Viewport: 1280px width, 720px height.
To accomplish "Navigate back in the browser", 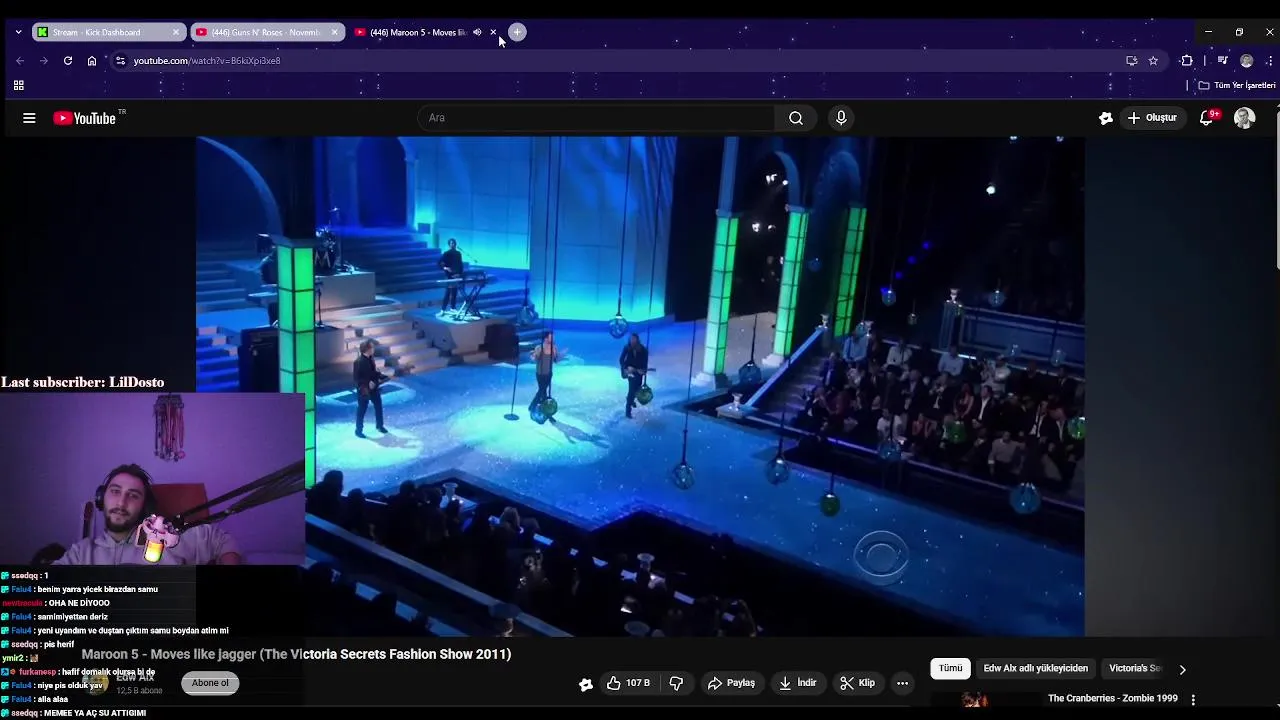I will tap(20, 61).
